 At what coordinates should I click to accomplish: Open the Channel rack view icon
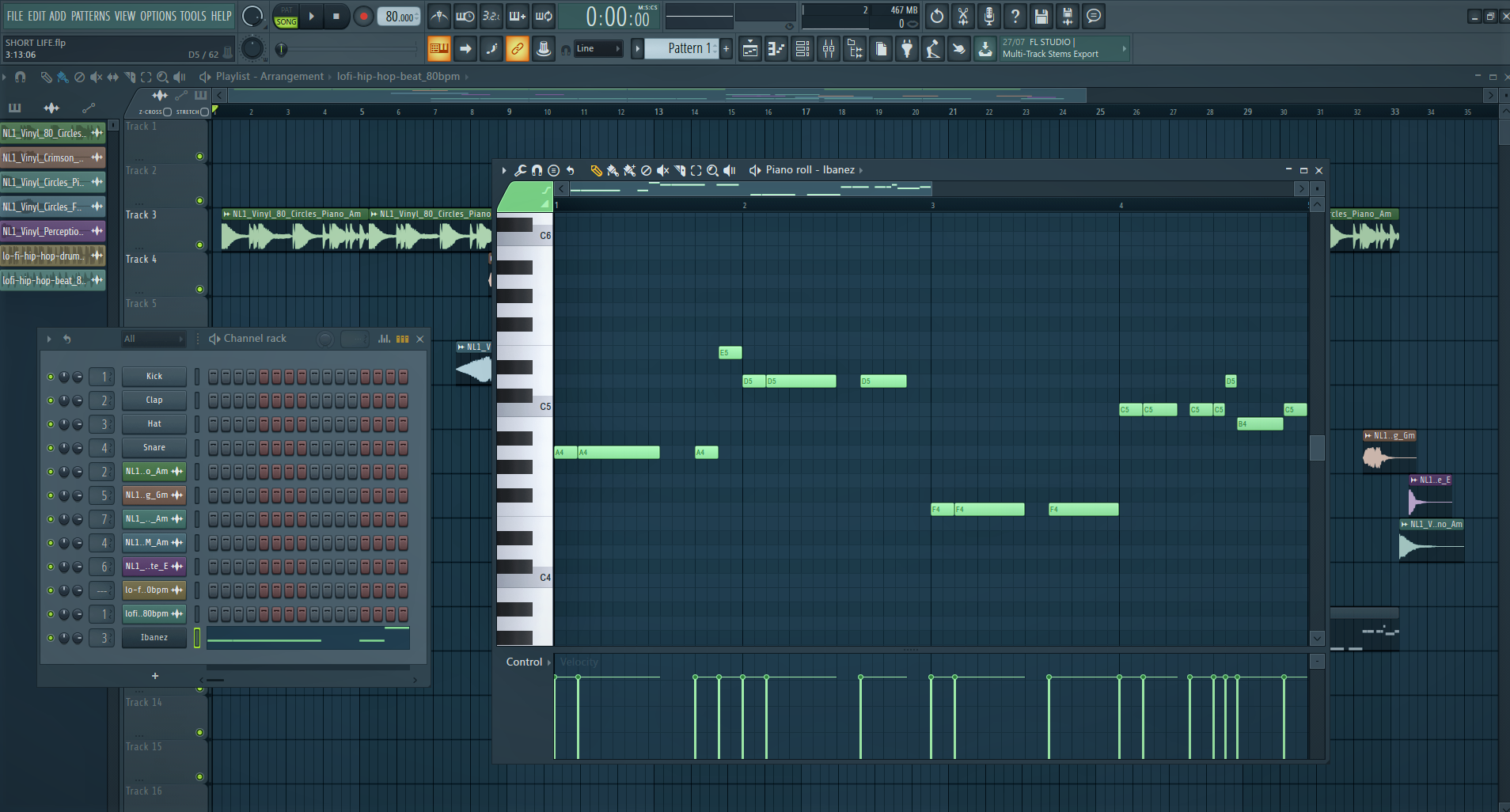pos(802,49)
